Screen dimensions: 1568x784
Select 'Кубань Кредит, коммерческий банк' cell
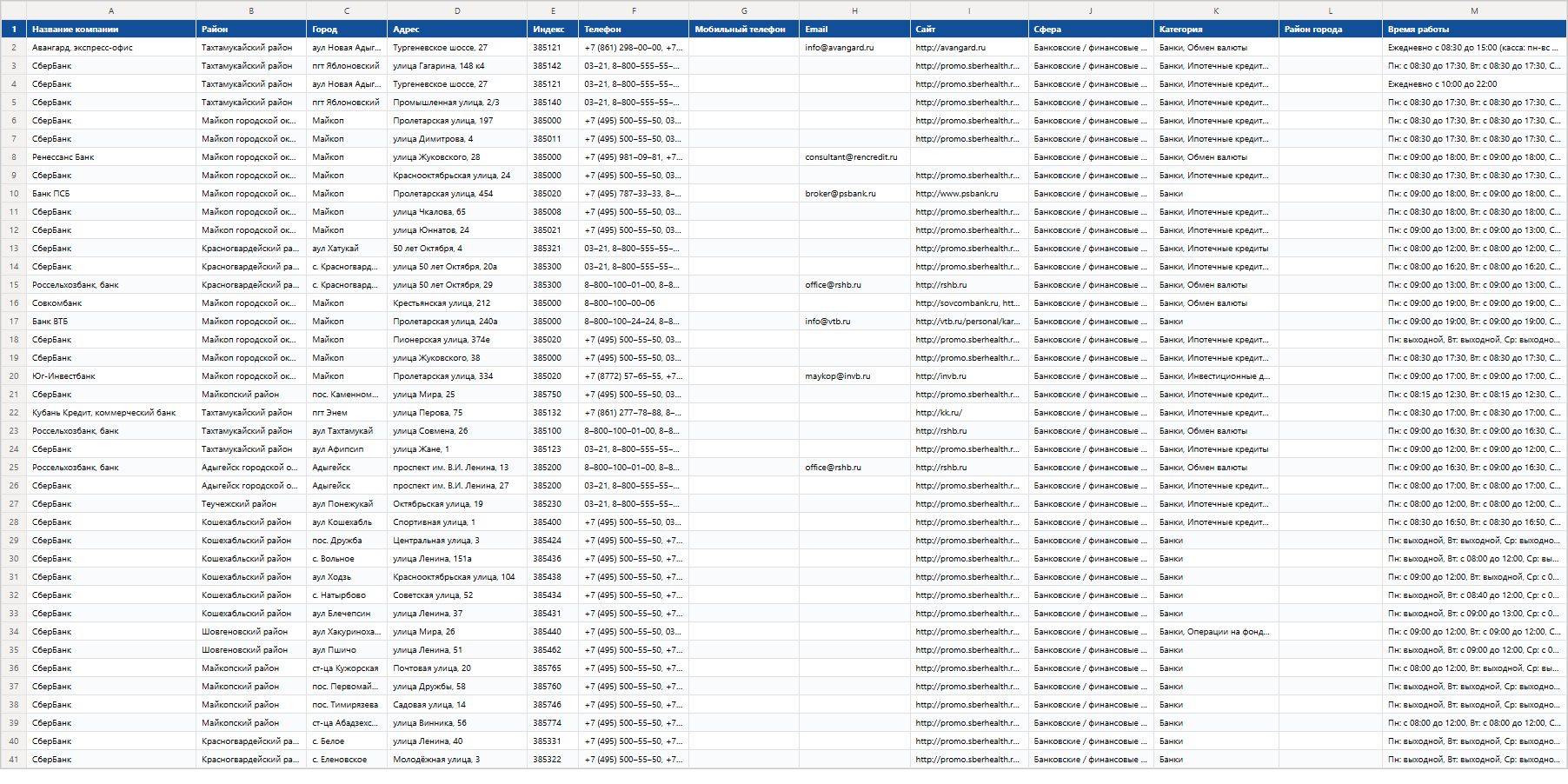point(111,413)
